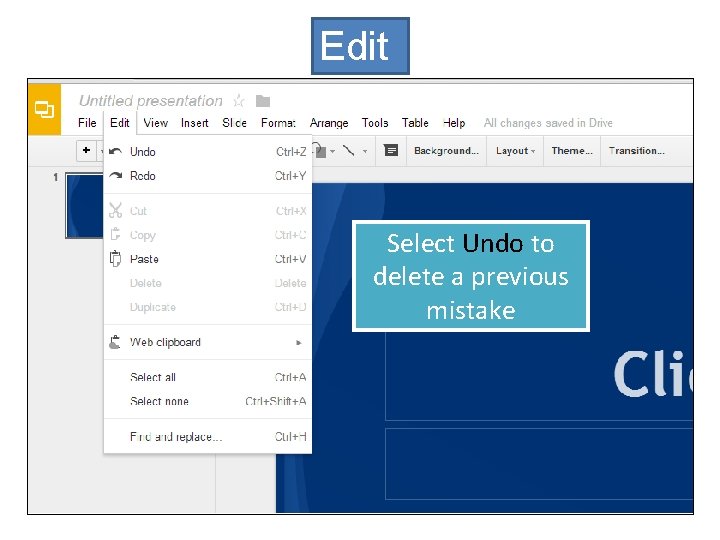Click the Redo arrow icon in menu
This screenshot has width=720, height=540.
pos(116,175)
